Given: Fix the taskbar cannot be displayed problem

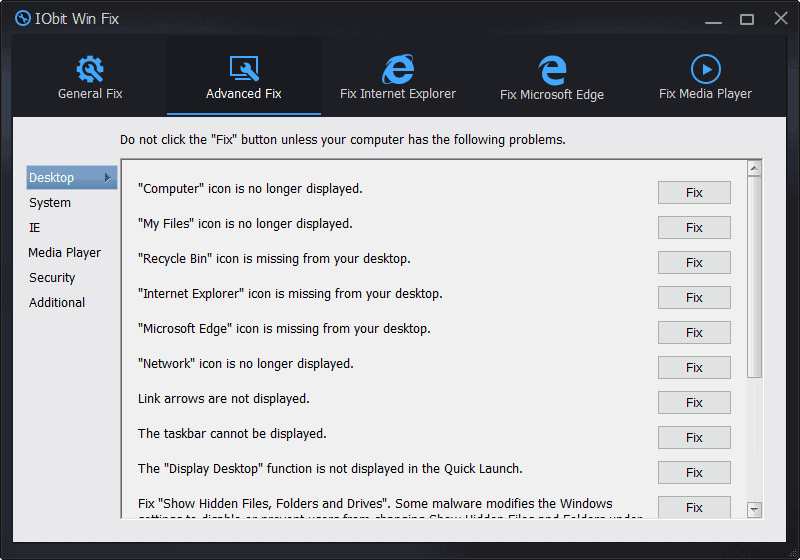Looking at the screenshot, I should click(694, 438).
